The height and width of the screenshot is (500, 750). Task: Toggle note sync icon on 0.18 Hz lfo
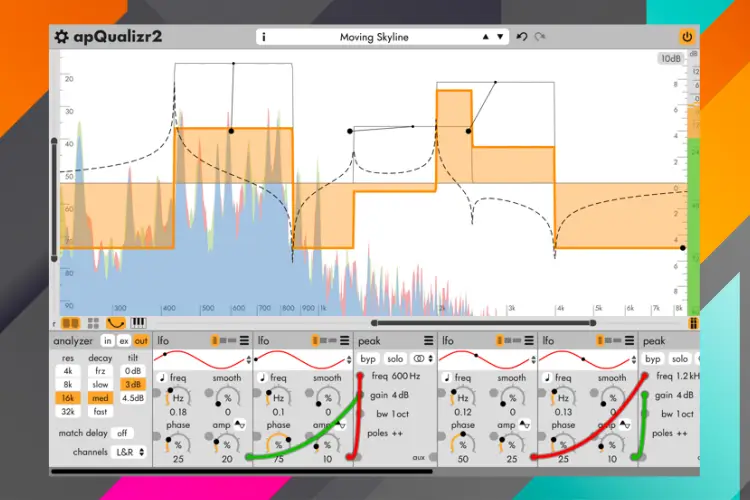point(162,378)
